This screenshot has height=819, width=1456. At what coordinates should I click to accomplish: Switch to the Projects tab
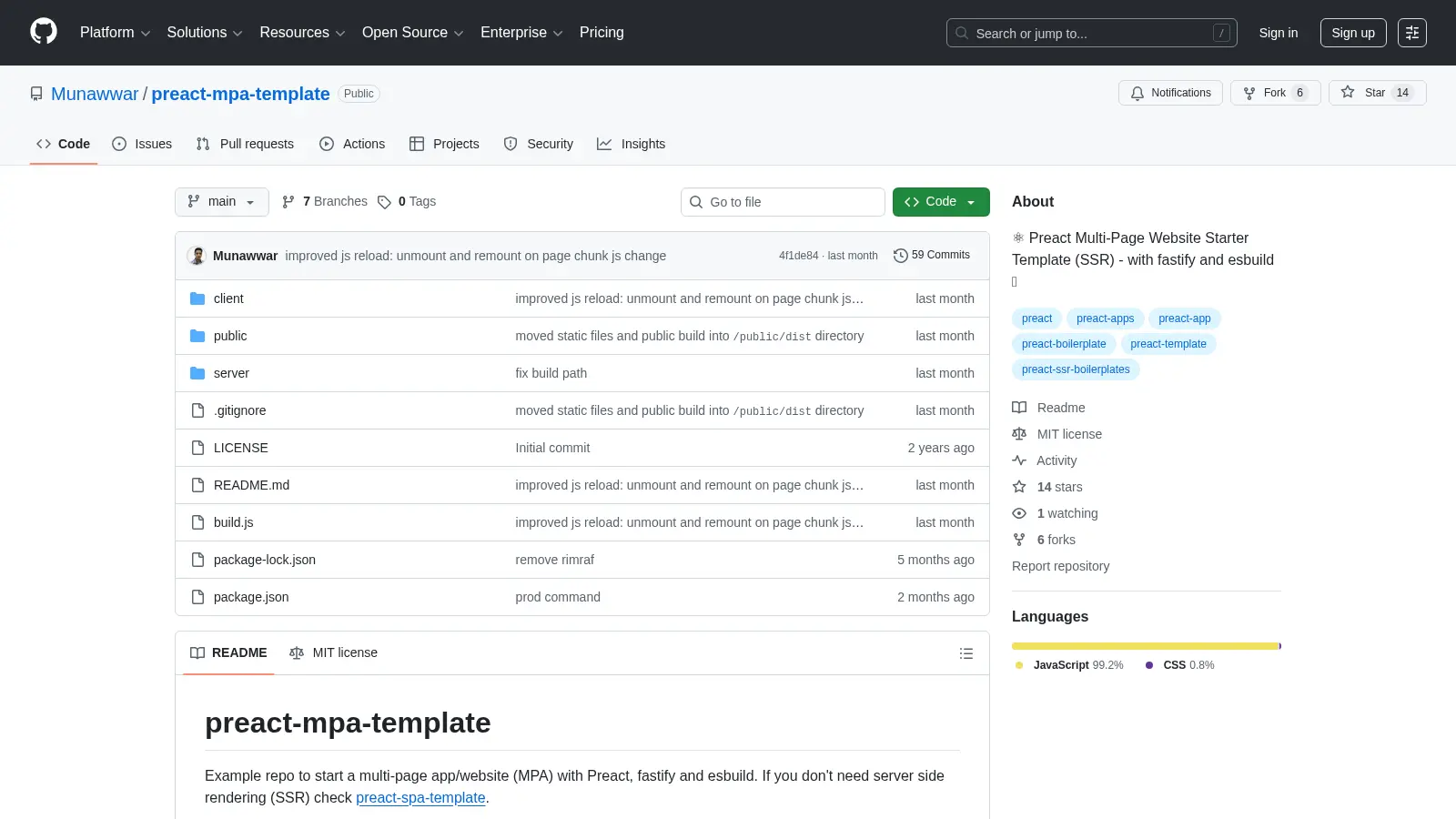[444, 144]
